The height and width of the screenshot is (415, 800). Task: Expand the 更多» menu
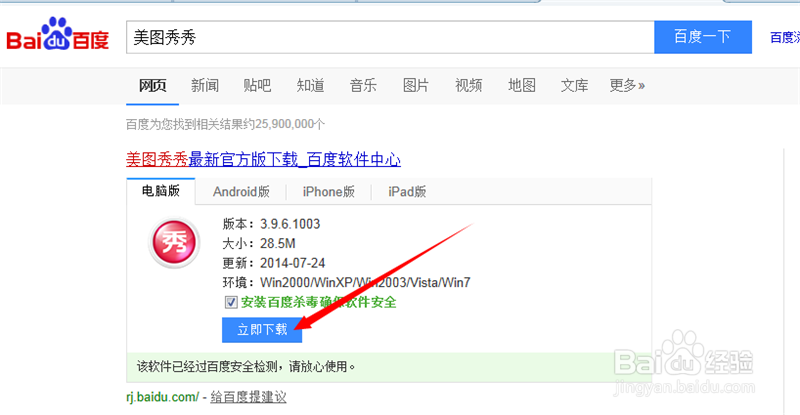tap(627, 85)
